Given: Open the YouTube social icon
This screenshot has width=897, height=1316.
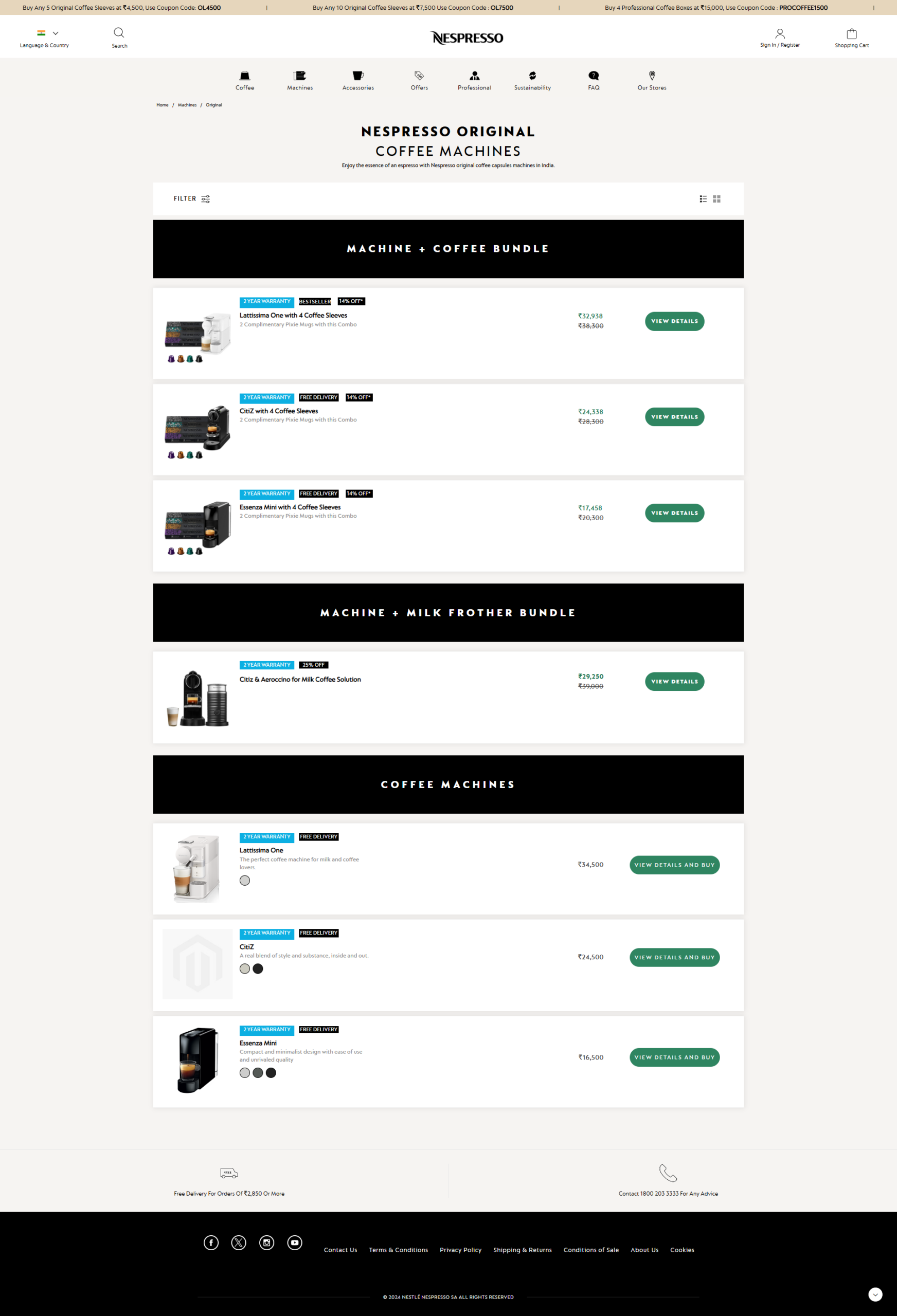Looking at the screenshot, I should (295, 1242).
